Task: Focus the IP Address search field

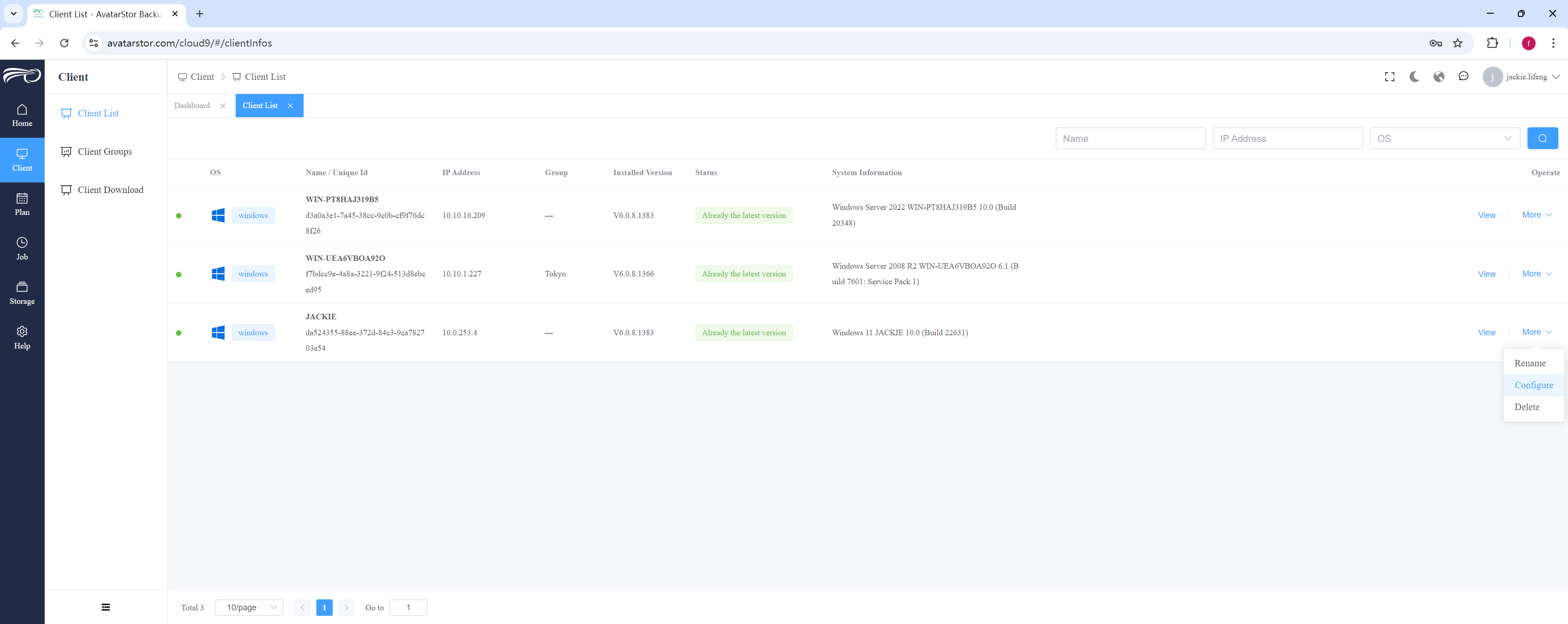Action: [x=1287, y=138]
